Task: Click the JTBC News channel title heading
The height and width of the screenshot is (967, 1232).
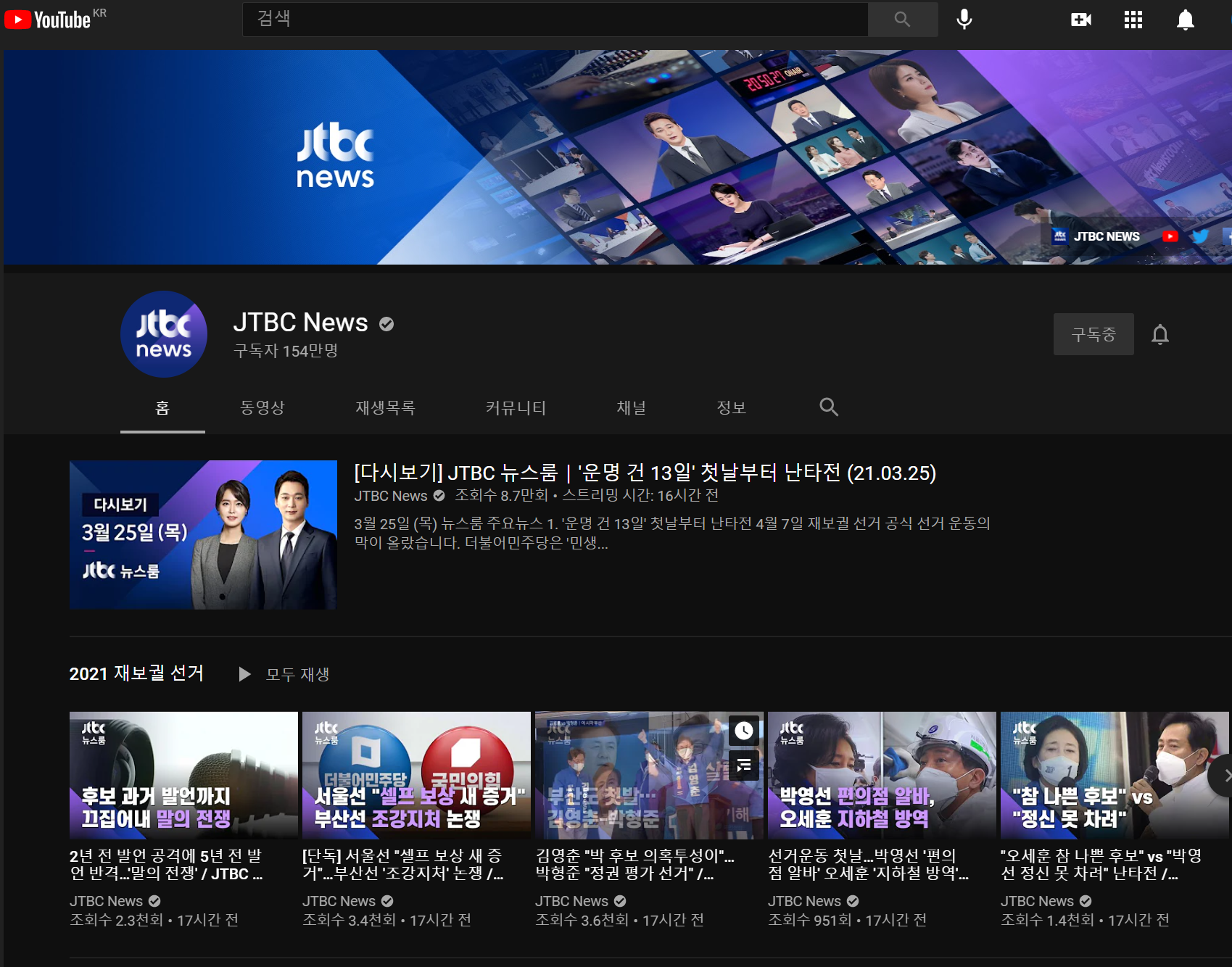Action: point(301,323)
